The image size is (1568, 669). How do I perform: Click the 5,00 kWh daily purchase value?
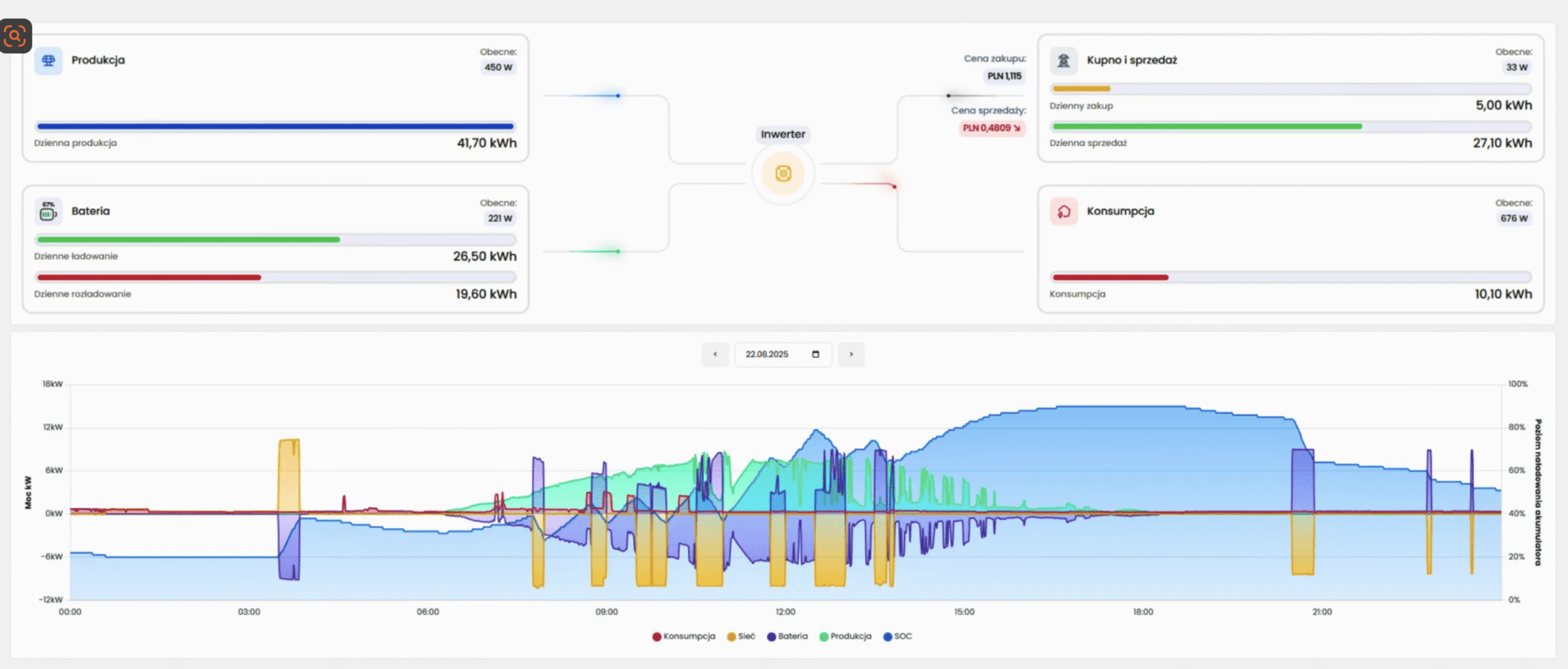pos(1503,105)
